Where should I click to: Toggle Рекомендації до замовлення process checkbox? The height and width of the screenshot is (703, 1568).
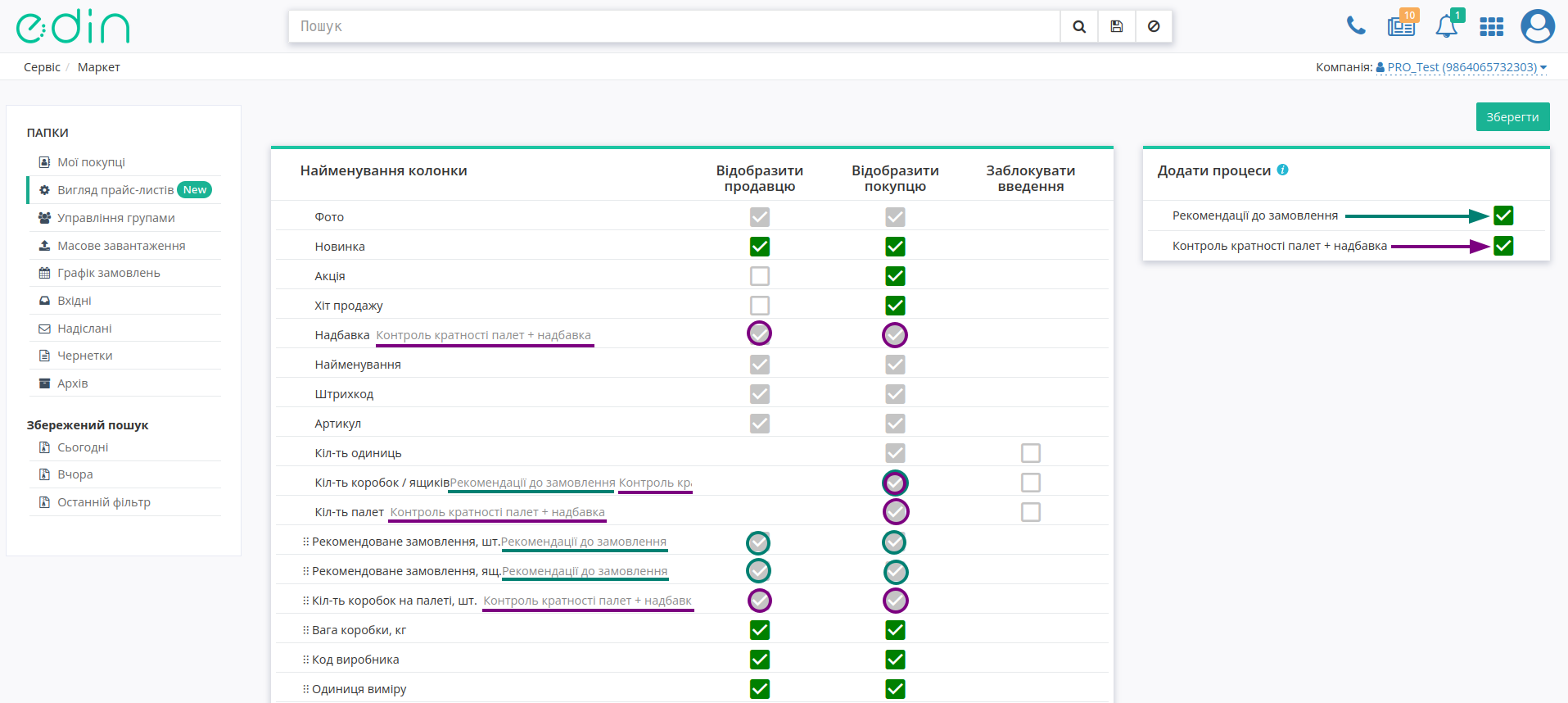[1503, 215]
